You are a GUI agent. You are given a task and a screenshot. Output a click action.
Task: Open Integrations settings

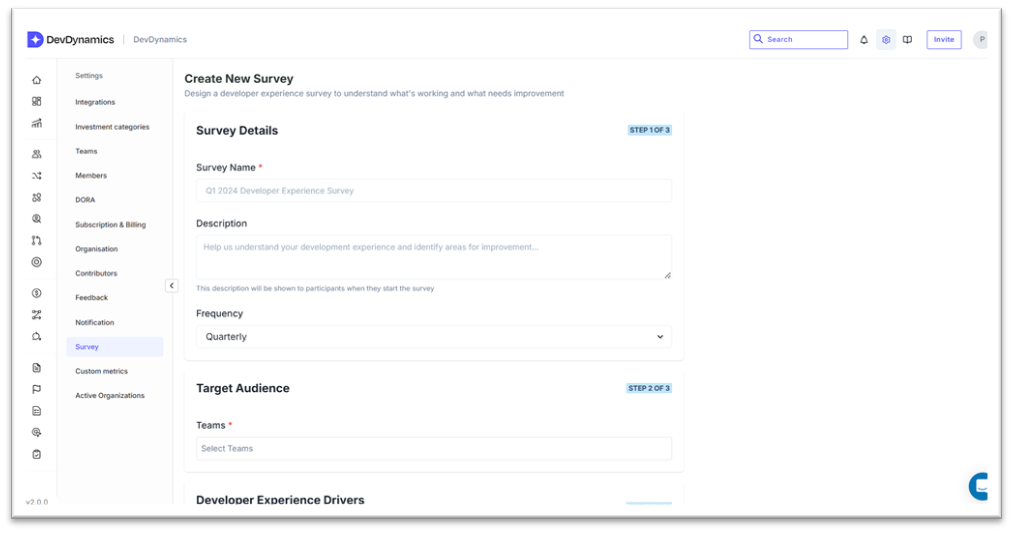pos(95,102)
